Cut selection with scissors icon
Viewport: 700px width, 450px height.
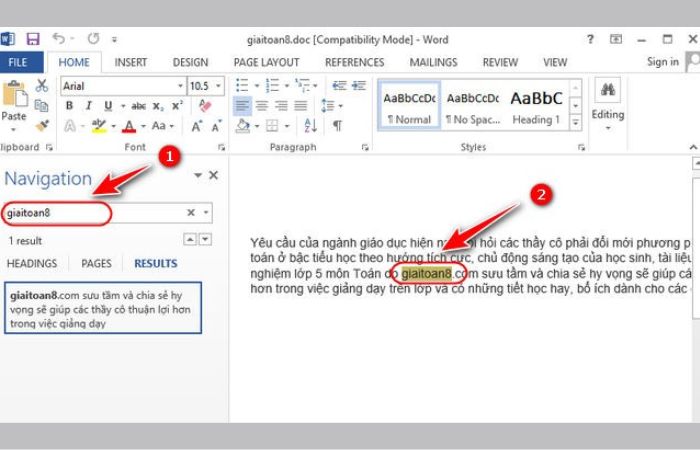tap(42, 85)
